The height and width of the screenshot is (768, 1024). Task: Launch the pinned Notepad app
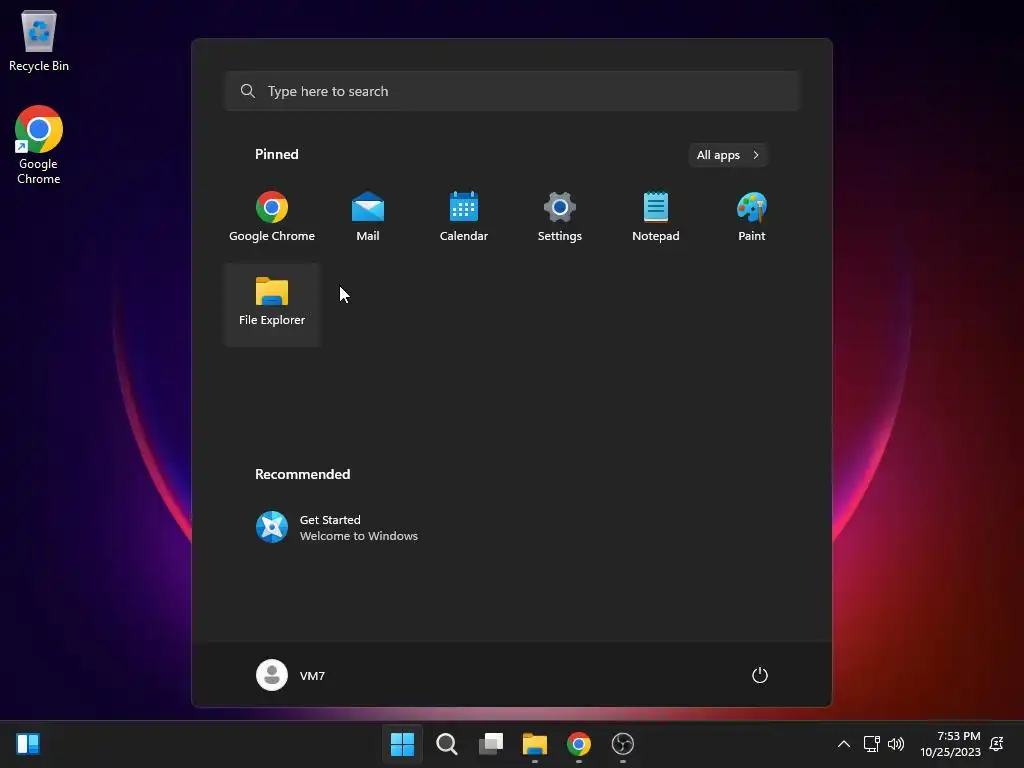656,217
